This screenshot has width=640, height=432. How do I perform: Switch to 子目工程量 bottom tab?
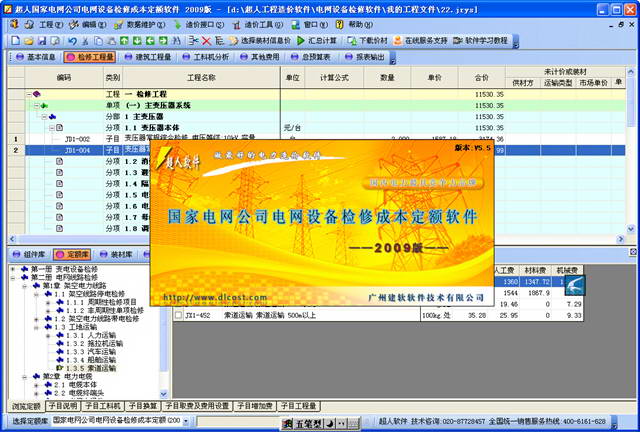point(299,406)
